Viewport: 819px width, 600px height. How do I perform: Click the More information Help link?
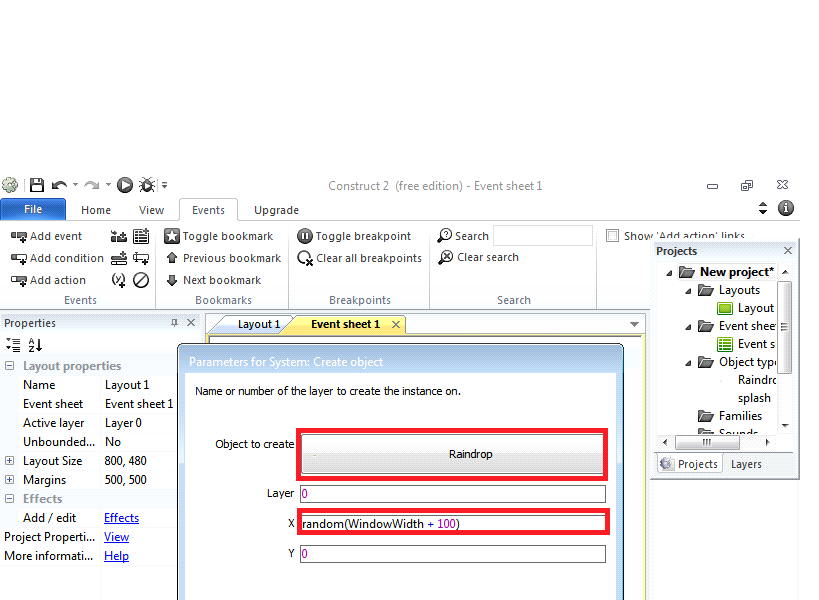[x=116, y=556]
